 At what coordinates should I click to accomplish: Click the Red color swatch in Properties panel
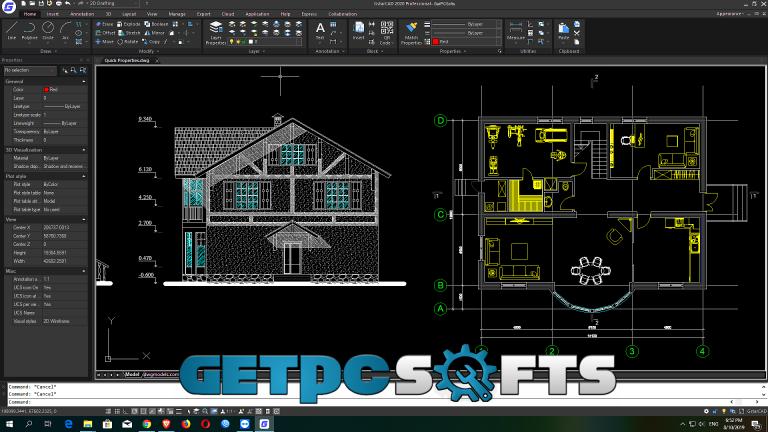pos(46,90)
